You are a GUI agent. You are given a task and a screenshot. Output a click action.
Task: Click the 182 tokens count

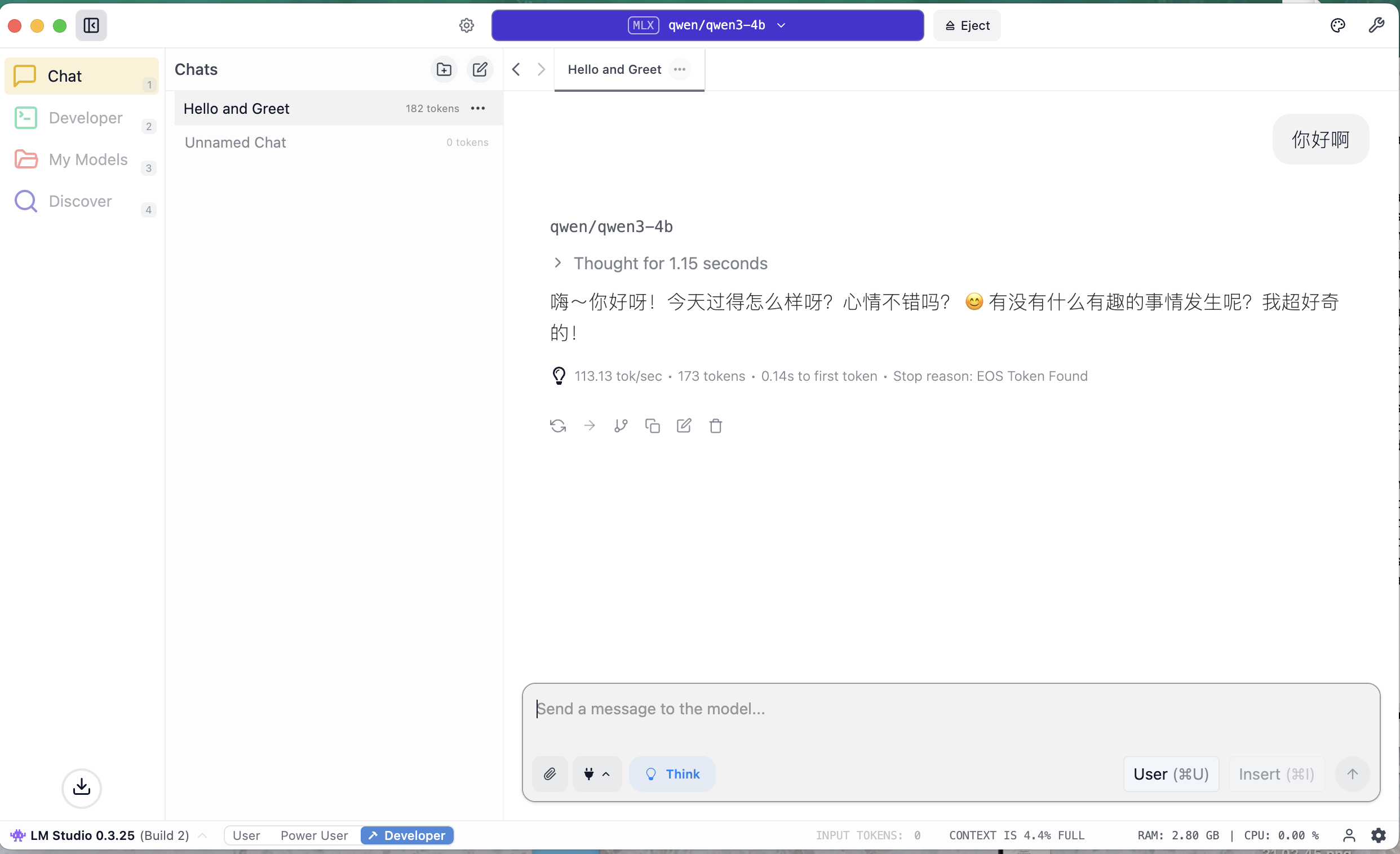pos(432,109)
